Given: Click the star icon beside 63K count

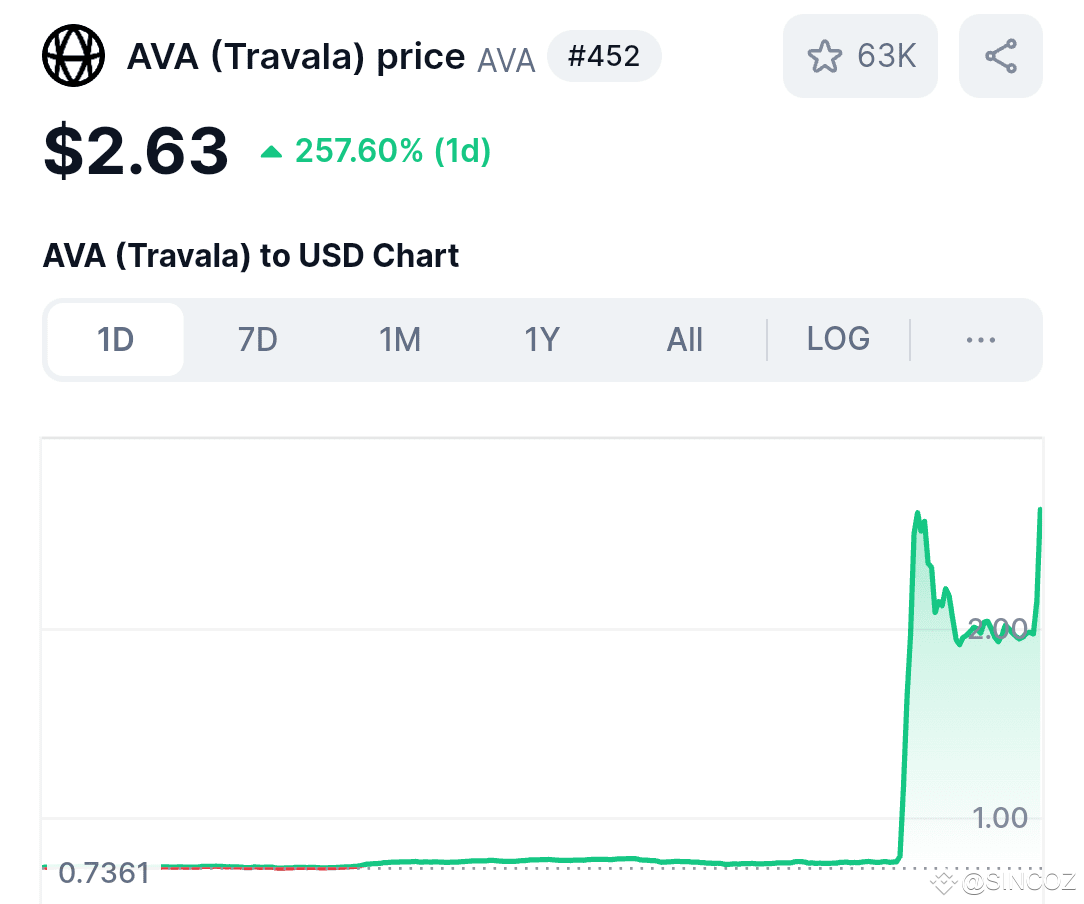Looking at the screenshot, I should click(825, 56).
